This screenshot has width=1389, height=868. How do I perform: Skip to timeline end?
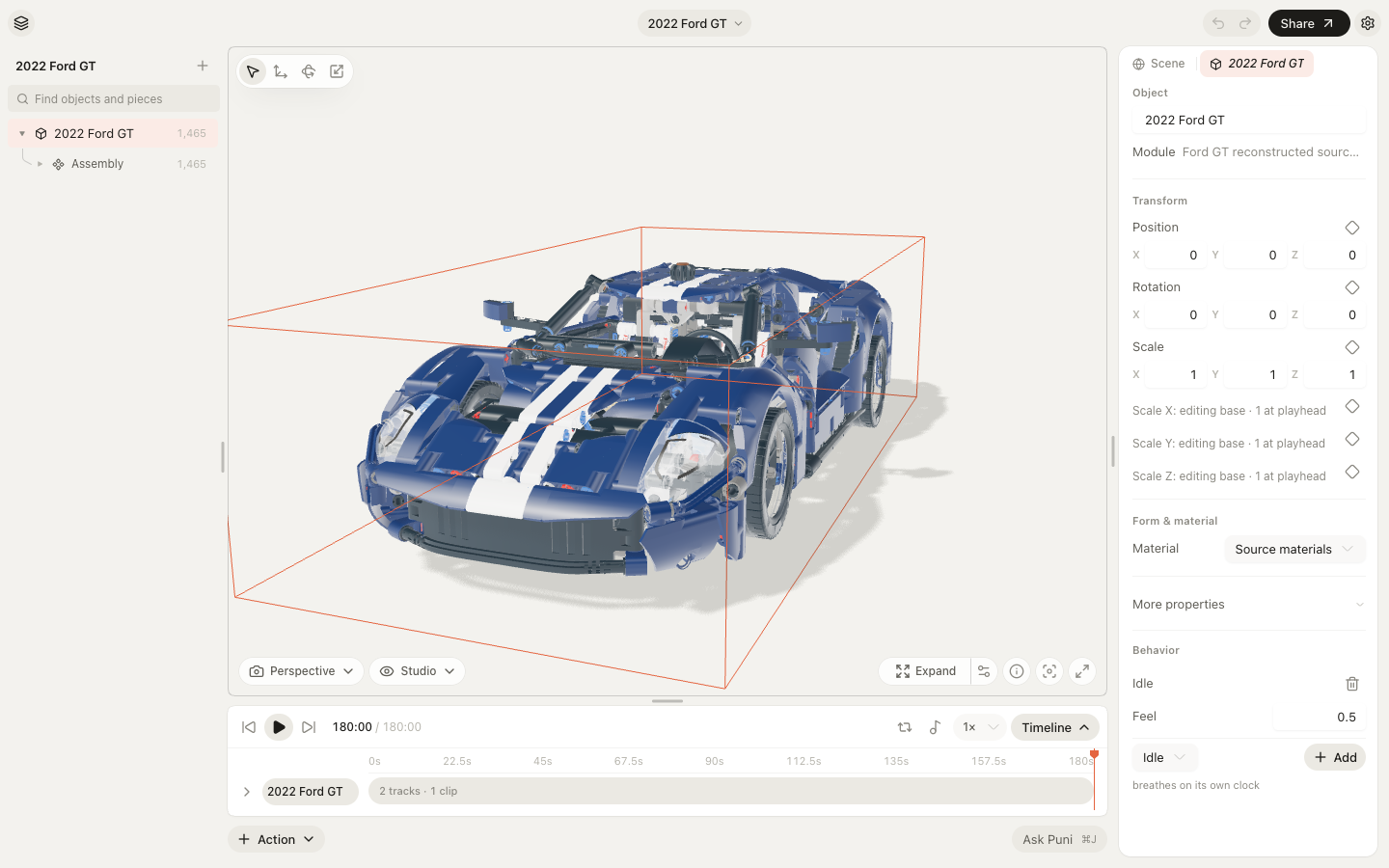[309, 727]
